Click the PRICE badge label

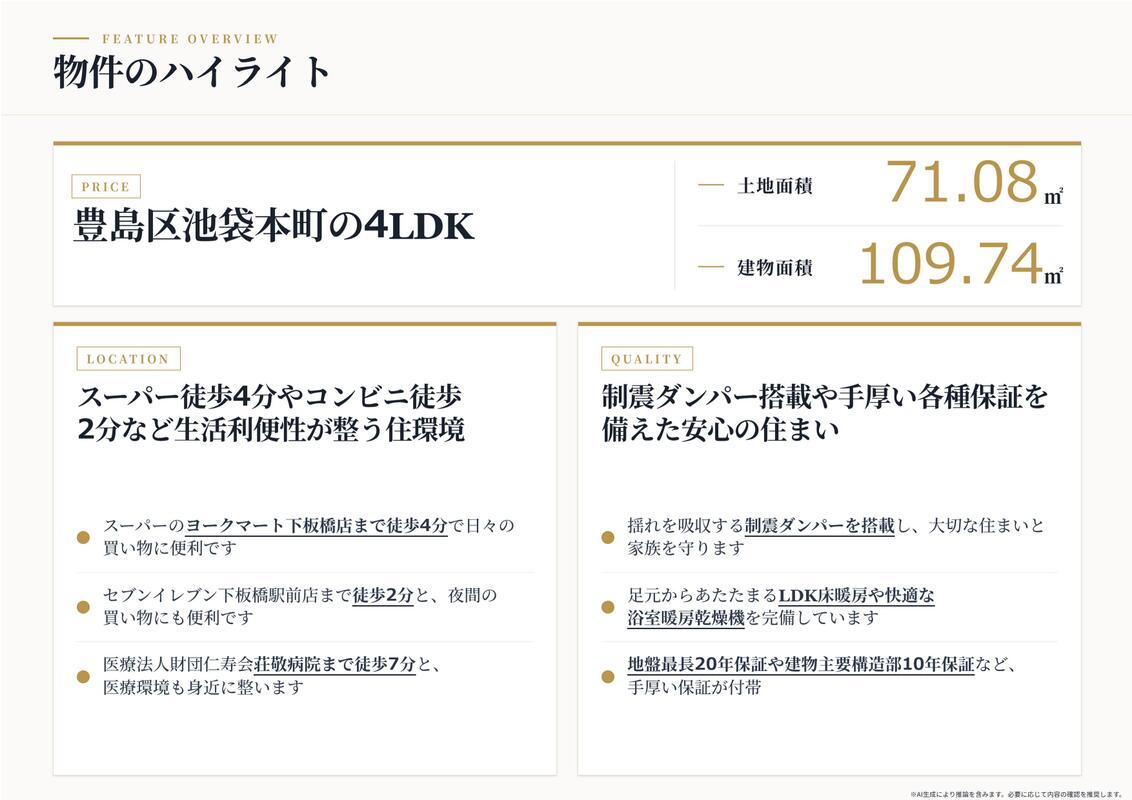click(105, 186)
